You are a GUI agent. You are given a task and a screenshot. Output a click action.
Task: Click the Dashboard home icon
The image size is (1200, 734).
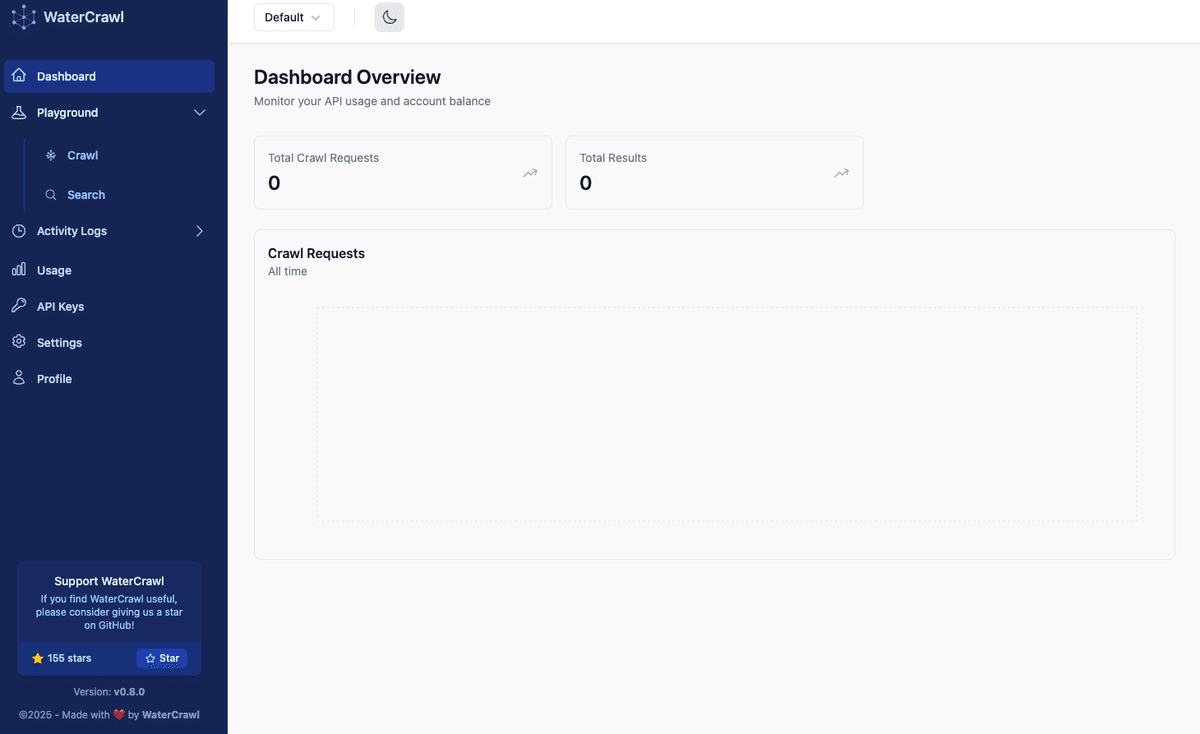[19, 76]
